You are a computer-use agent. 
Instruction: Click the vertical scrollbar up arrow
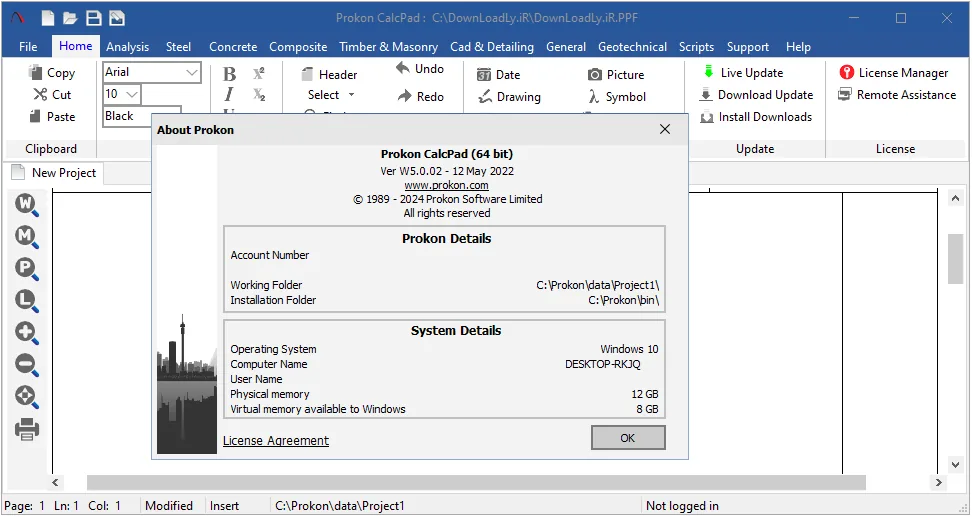click(955, 198)
